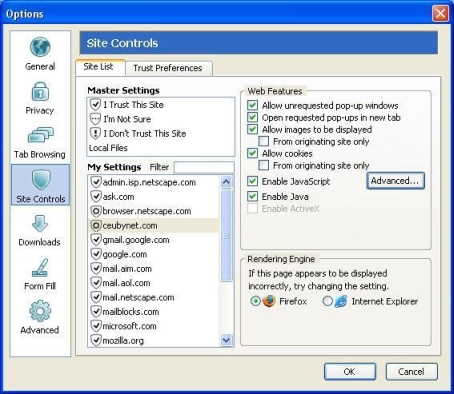Disable the Enable JavaScript checkbox
Screen dimensions: 454x394
tap(253, 181)
